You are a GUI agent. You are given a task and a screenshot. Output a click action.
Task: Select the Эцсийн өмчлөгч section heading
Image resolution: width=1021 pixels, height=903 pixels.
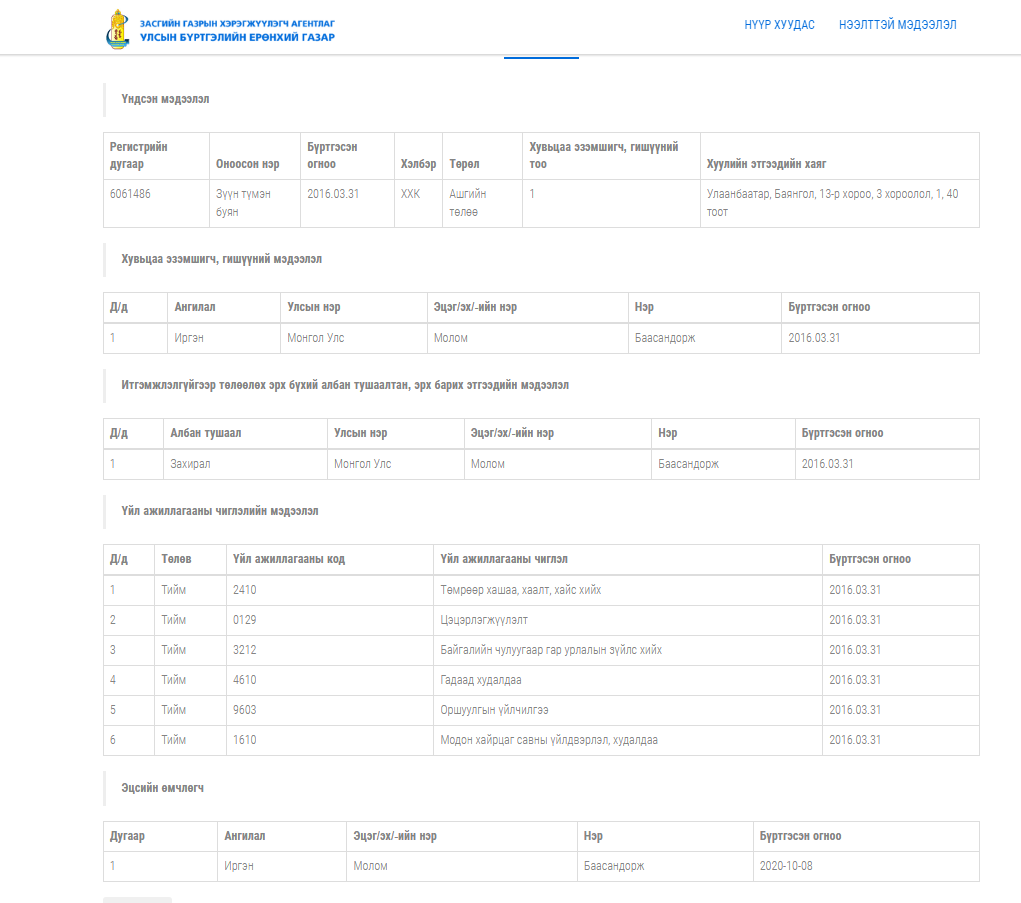[x=164, y=788]
